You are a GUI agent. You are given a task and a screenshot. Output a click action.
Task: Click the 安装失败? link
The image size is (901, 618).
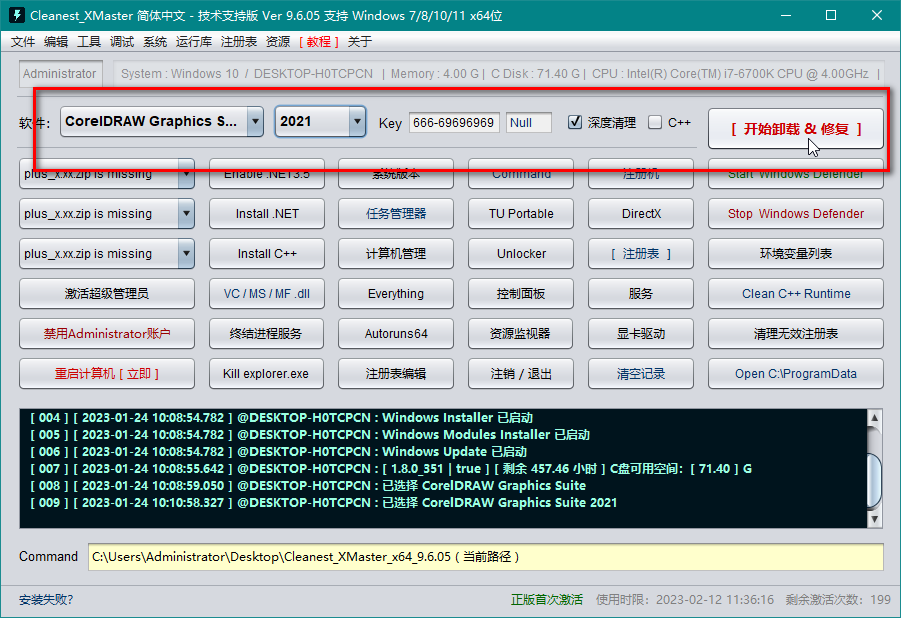coord(46,600)
